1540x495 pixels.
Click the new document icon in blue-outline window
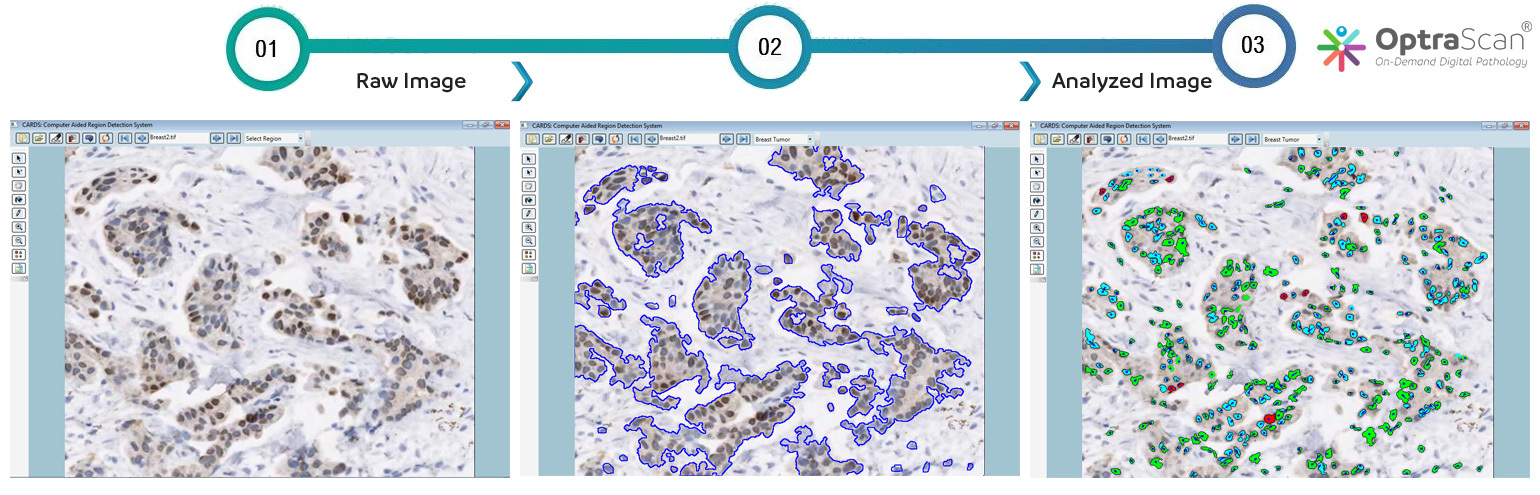[x=533, y=139]
